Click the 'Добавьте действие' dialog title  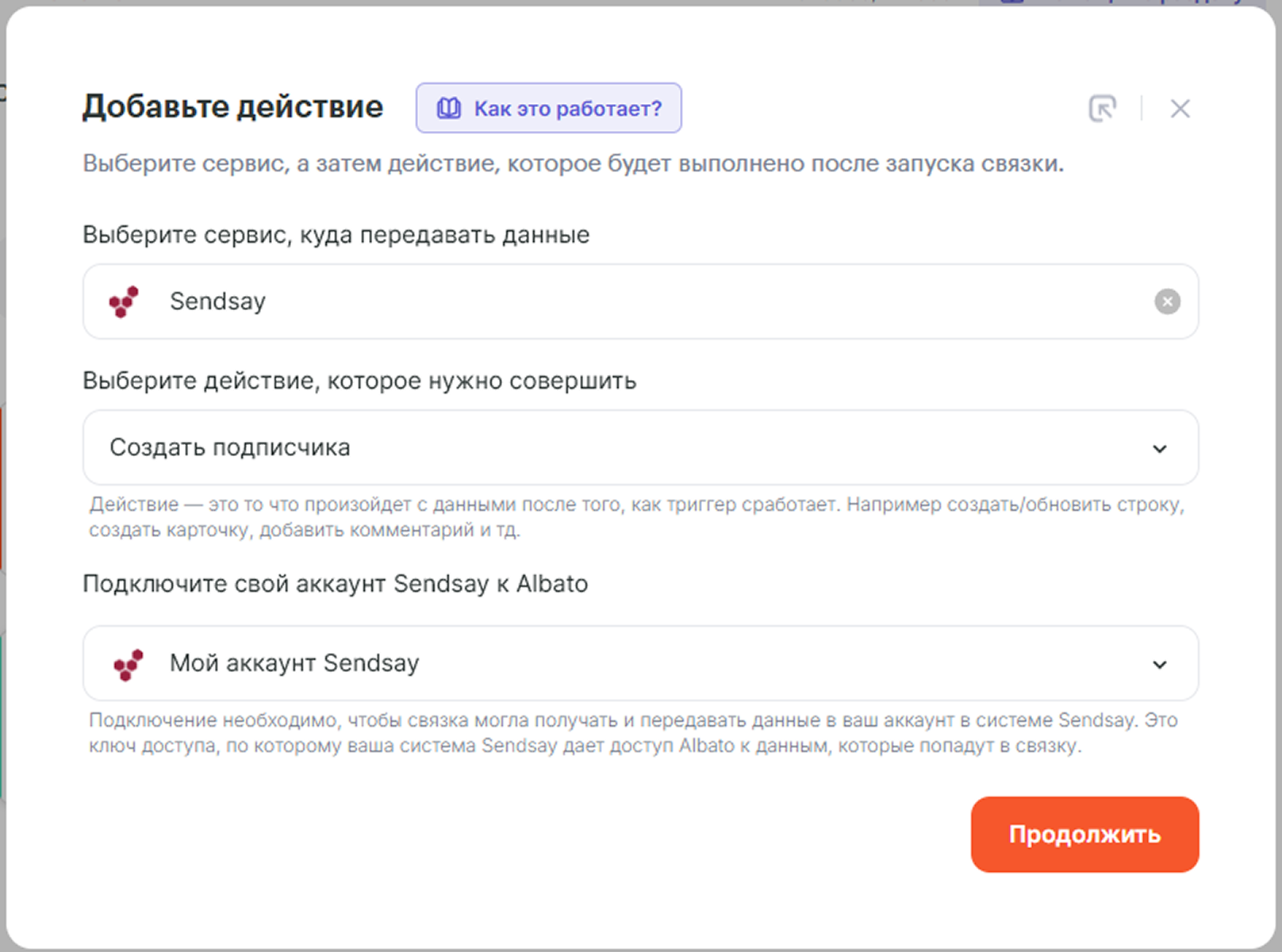click(232, 107)
